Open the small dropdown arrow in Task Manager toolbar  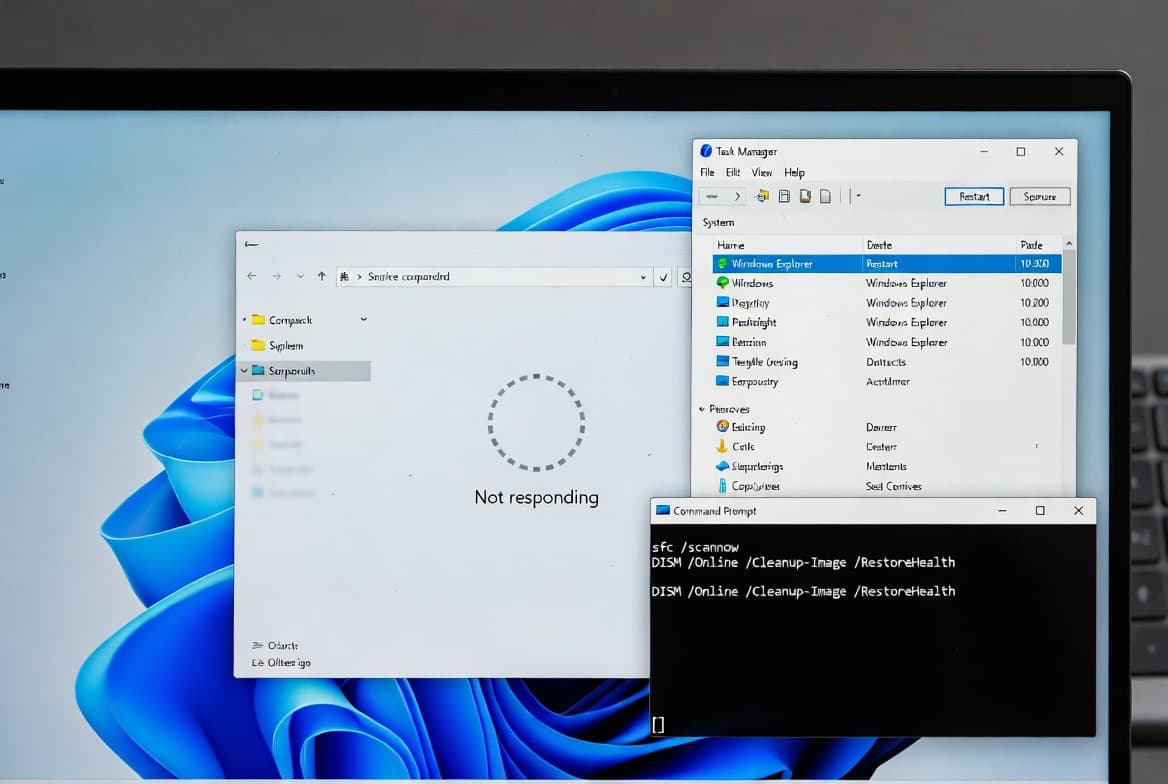pyautogui.click(x=858, y=196)
